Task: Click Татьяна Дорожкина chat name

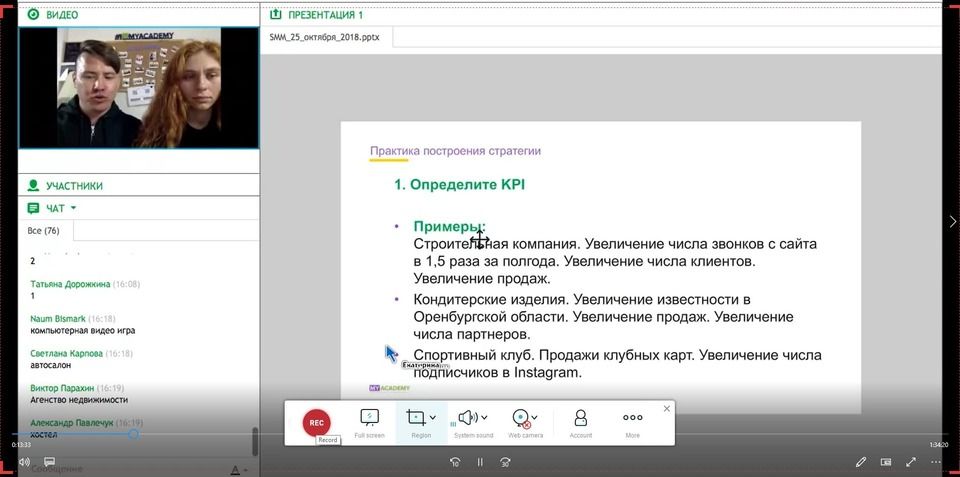Action: pyautogui.click(x=70, y=284)
